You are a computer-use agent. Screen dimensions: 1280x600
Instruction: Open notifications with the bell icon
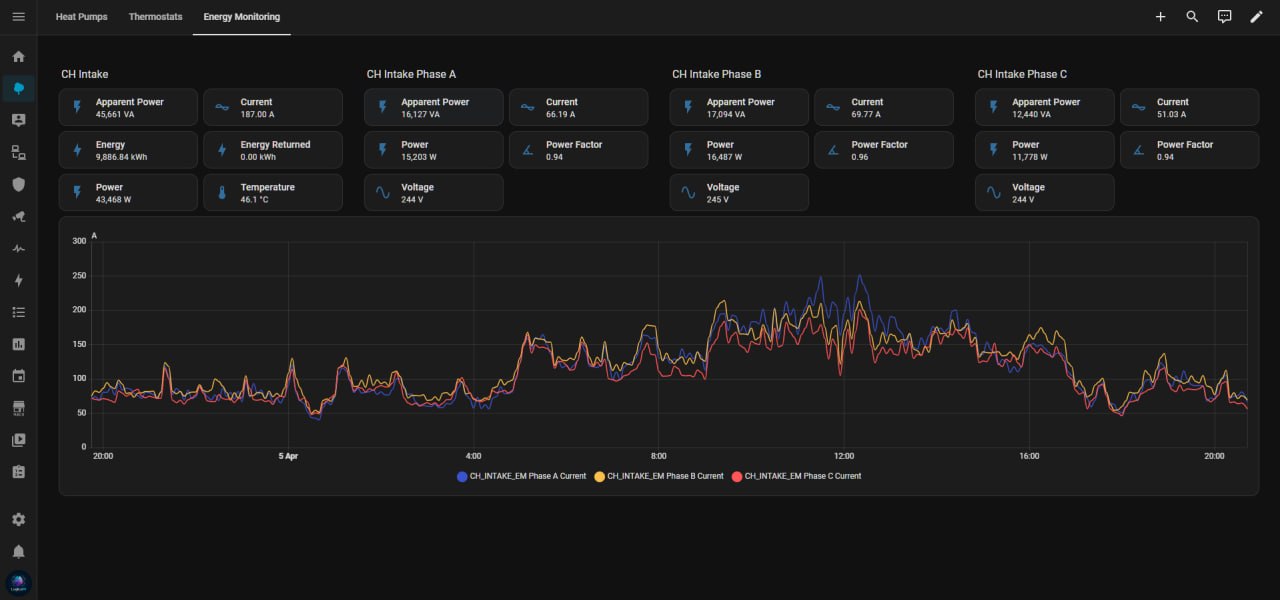click(18, 551)
